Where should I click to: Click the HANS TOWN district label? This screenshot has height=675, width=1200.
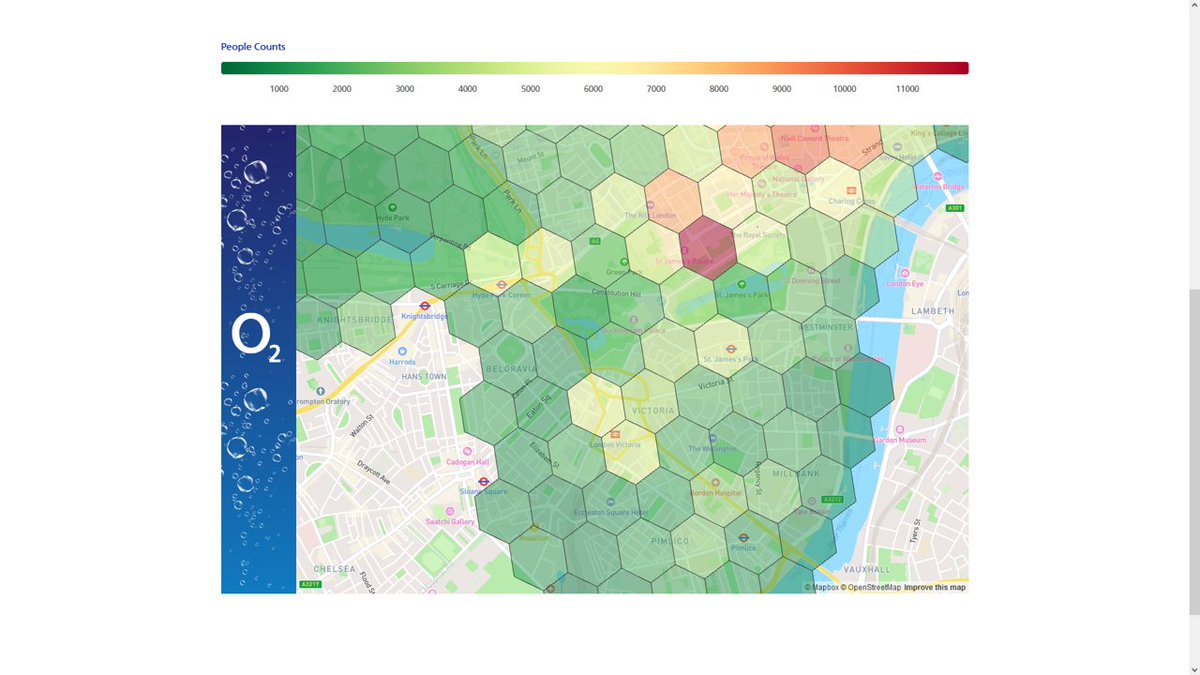point(423,376)
